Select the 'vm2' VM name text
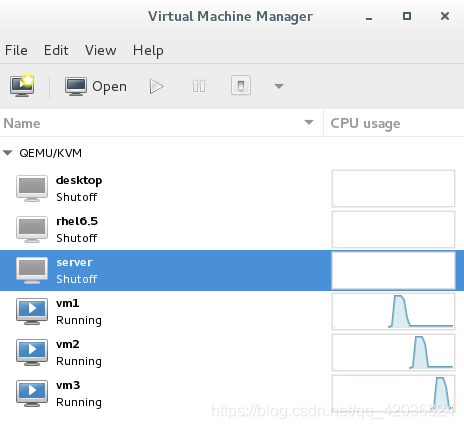 click(68, 344)
